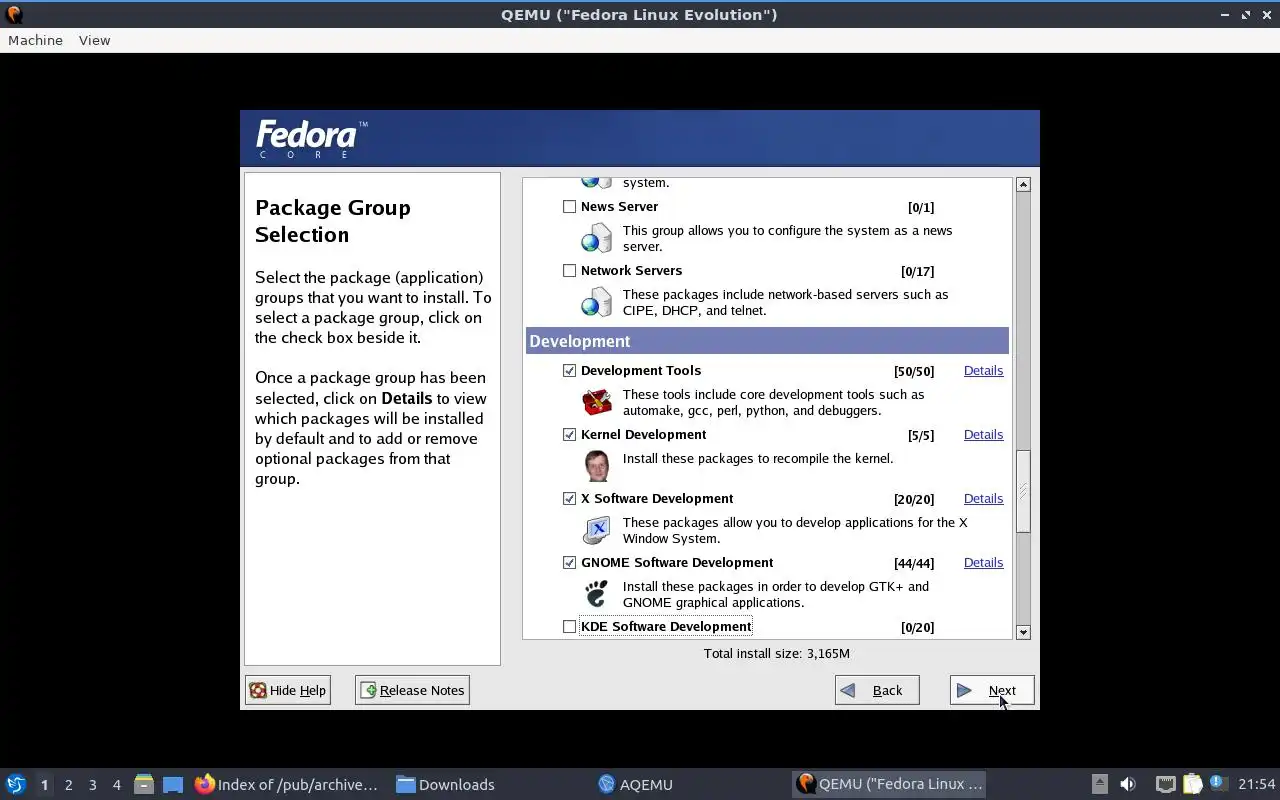The height and width of the screenshot is (800, 1280).
Task: Click the scrollbar down arrow
Action: click(1023, 632)
